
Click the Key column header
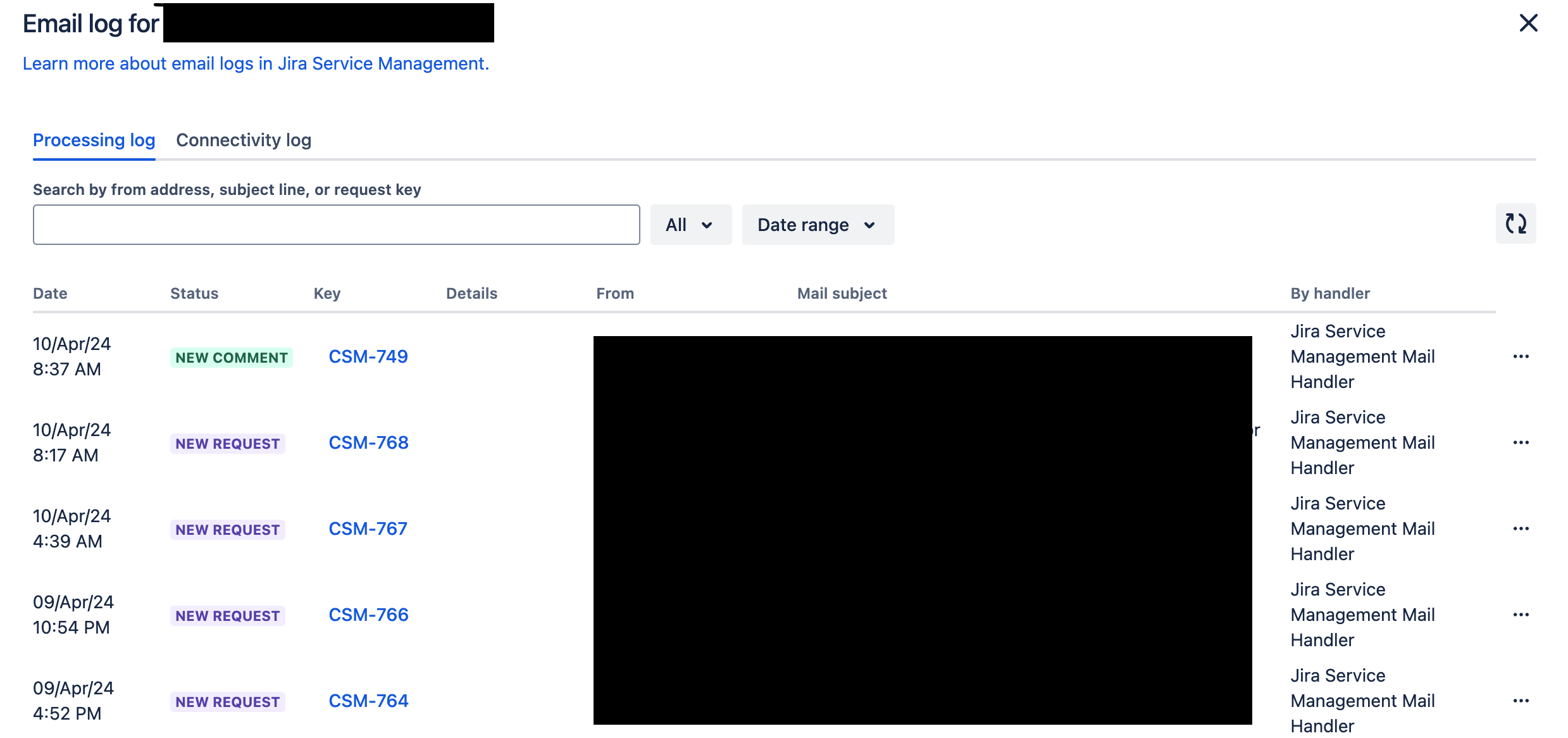coord(327,293)
